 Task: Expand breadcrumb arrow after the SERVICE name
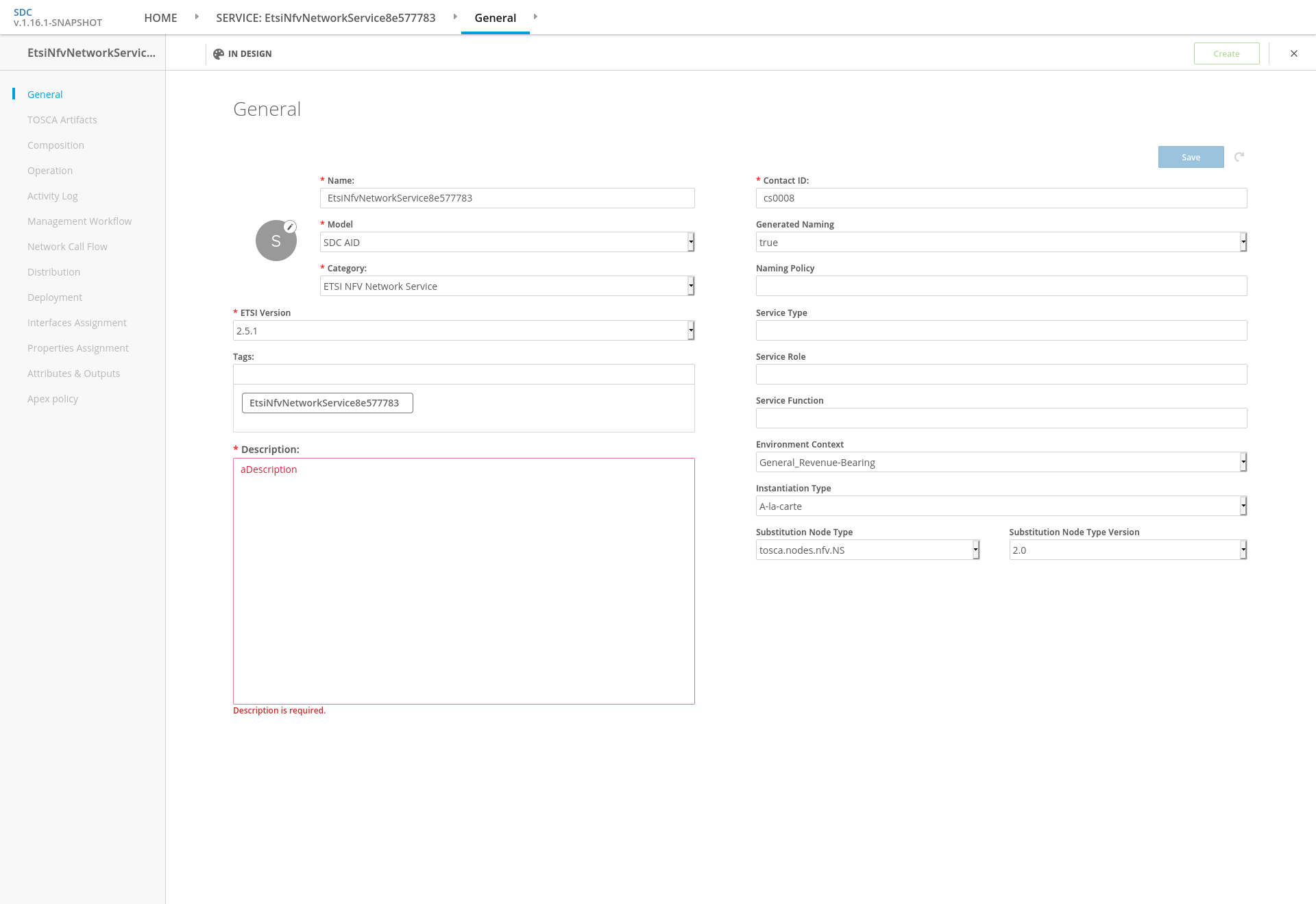pyautogui.click(x=455, y=17)
